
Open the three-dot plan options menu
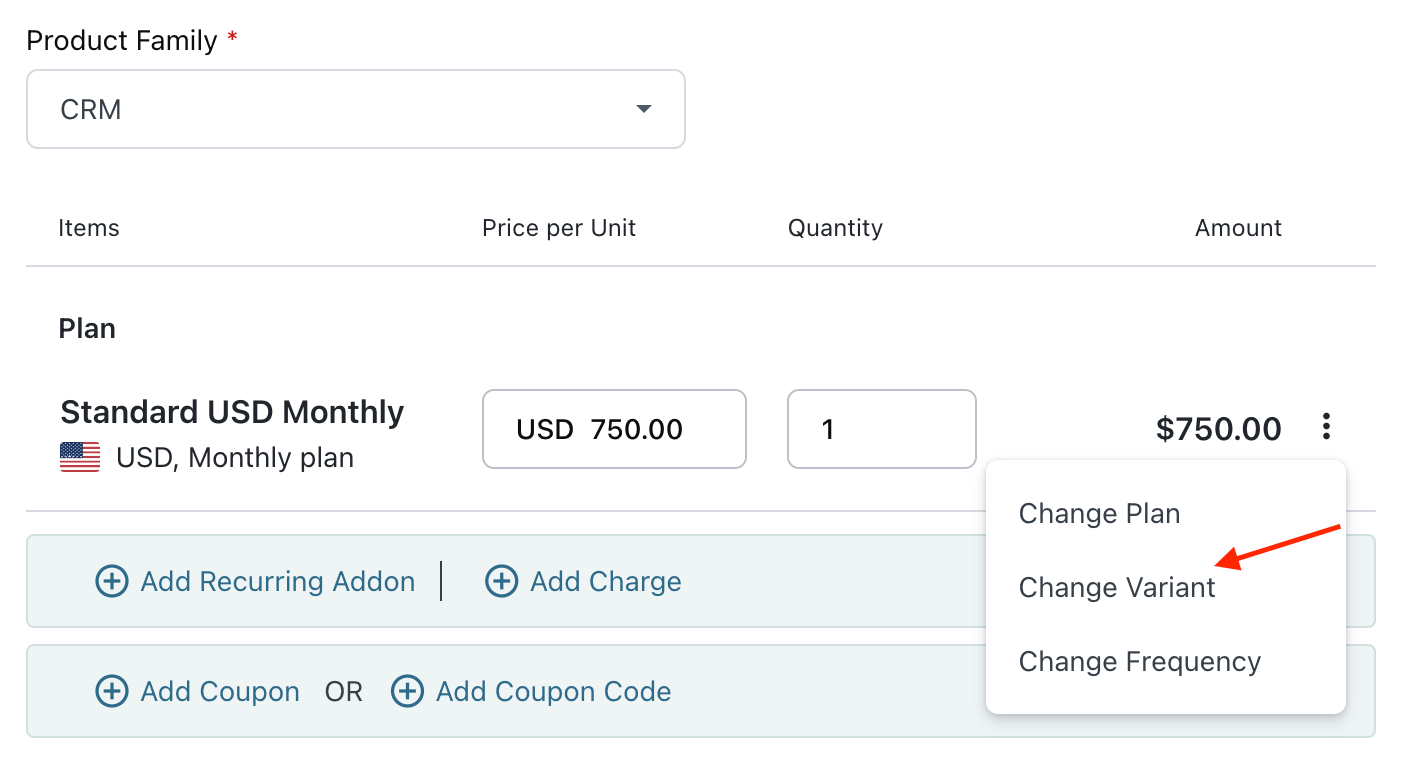(x=1326, y=428)
